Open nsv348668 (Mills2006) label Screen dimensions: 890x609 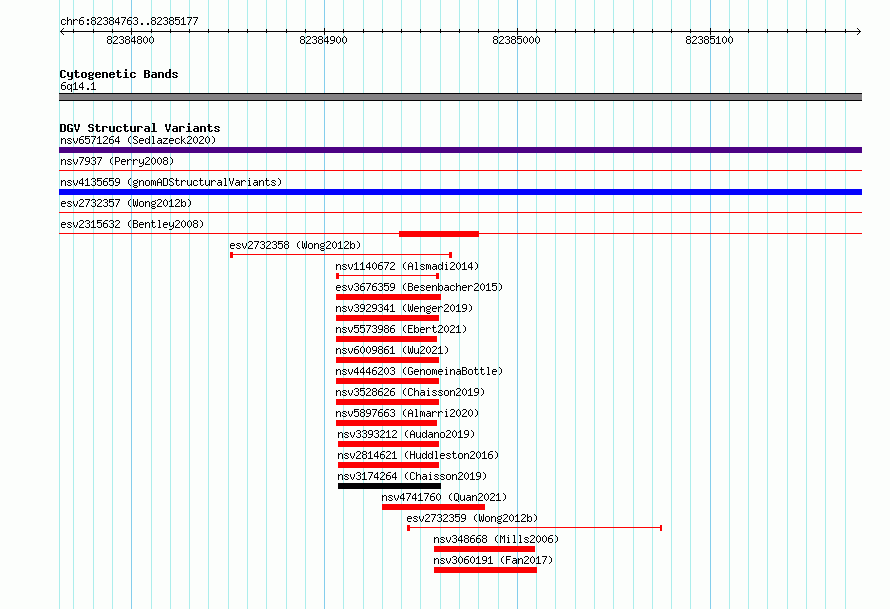[x=496, y=539]
